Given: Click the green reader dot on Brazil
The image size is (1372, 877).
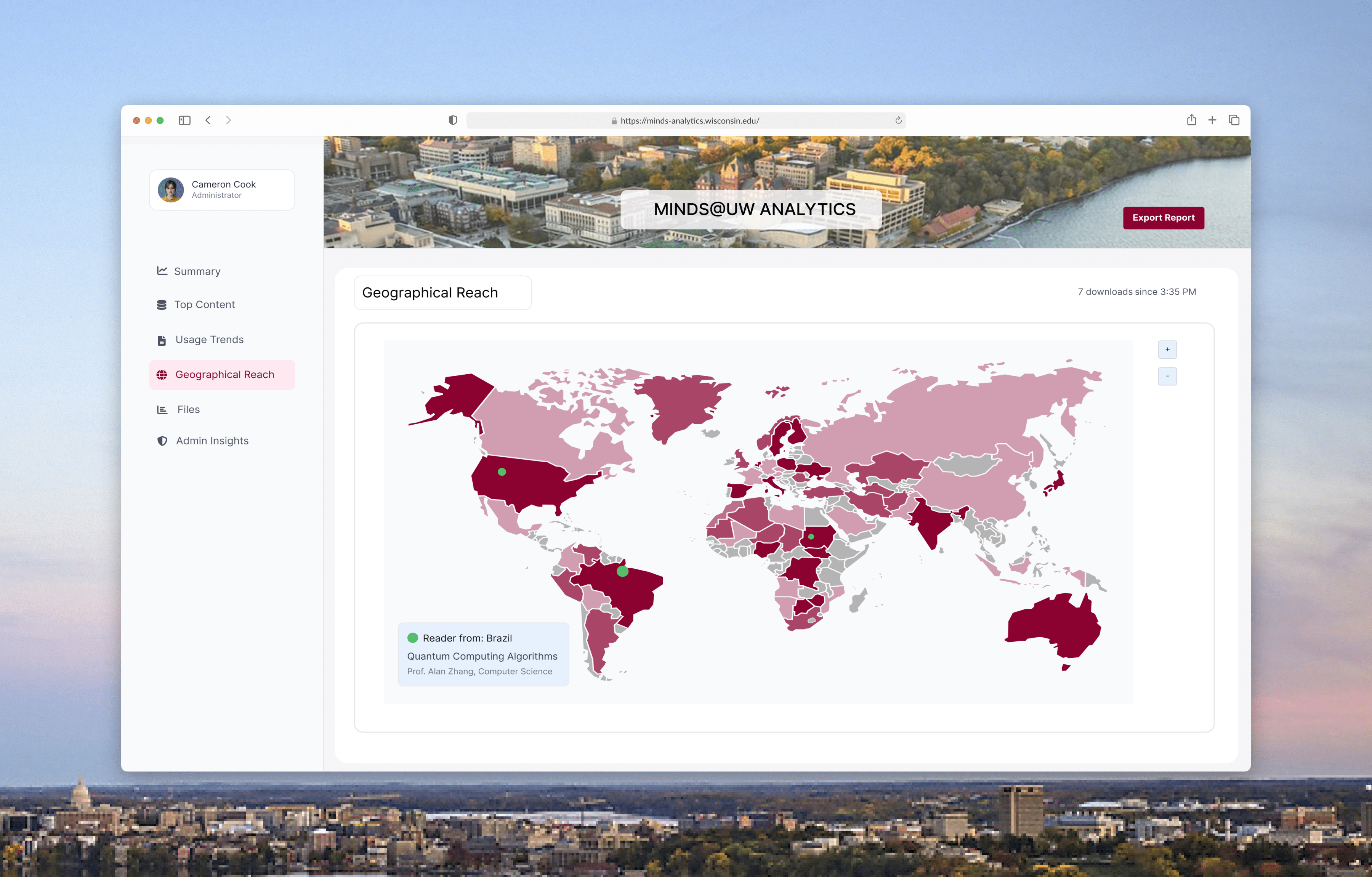Looking at the screenshot, I should point(622,571).
